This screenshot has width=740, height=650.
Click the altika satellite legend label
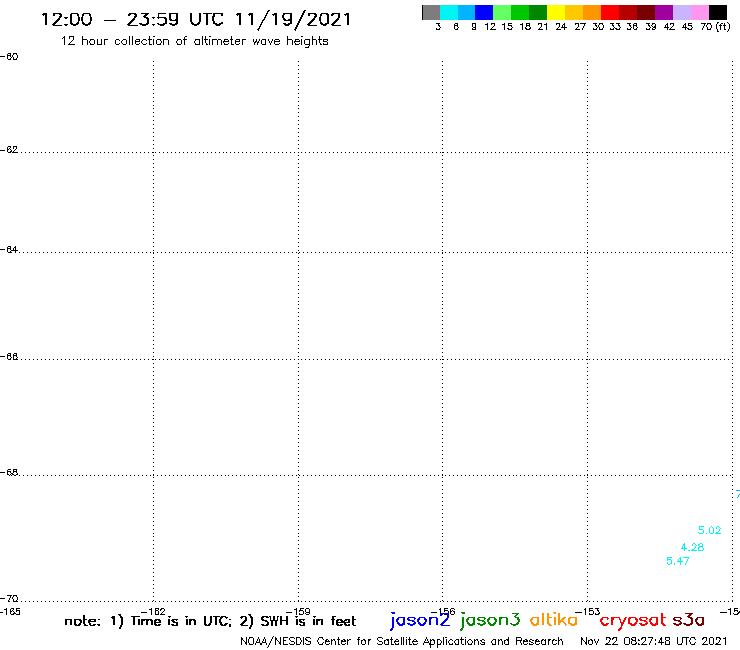554,620
